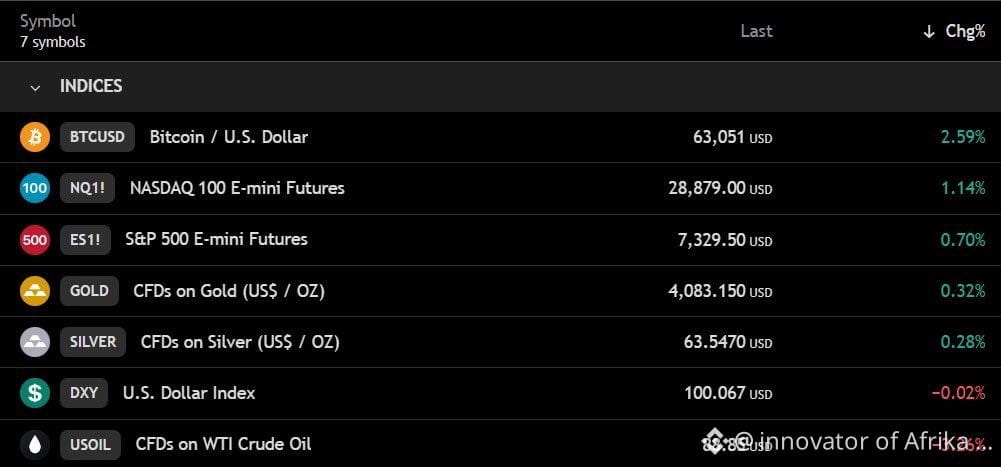
Task: Click the Last column header
Action: click(x=756, y=31)
